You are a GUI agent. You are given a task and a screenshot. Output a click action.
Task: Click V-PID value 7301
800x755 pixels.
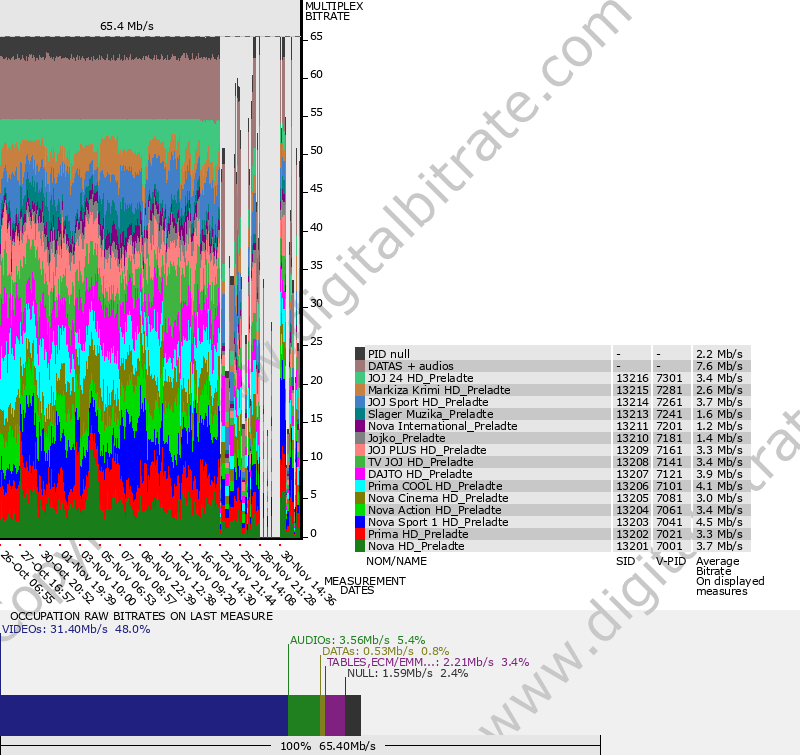669,378
